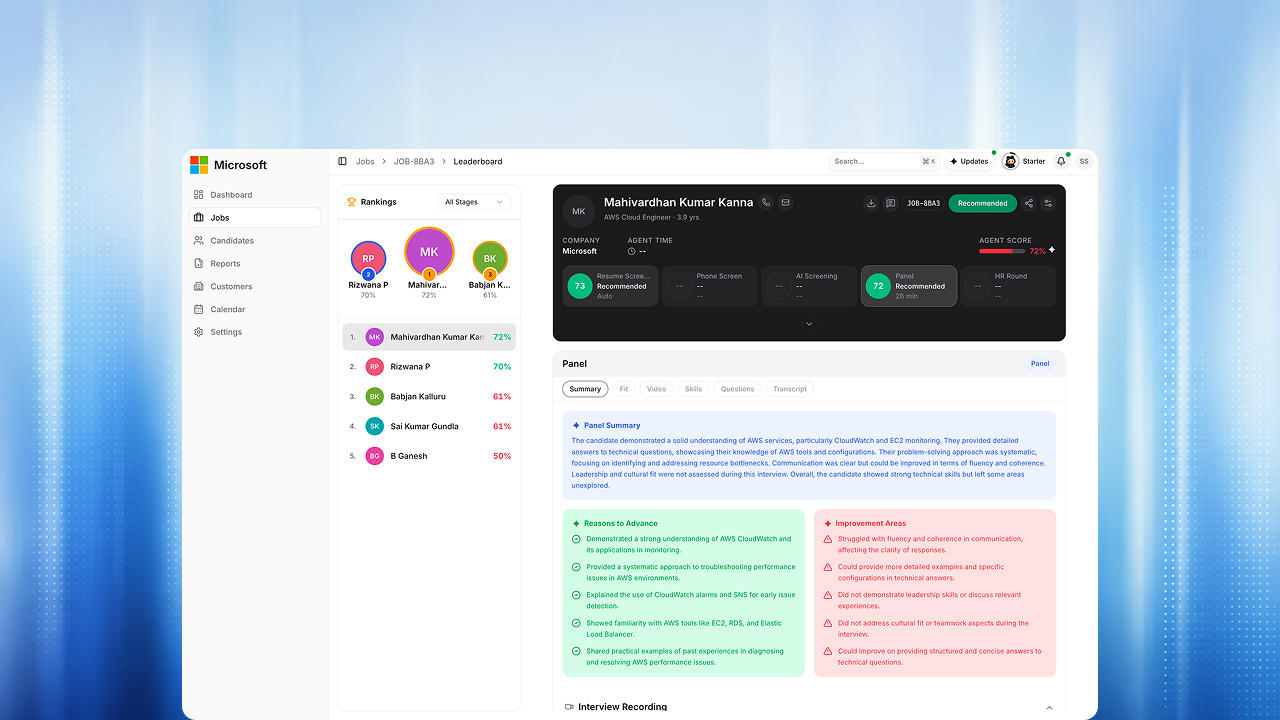This screenshot has width=1280, height=720.
Task: Click the JOB-8BA3 breadcrumb link
Action: 414,161
